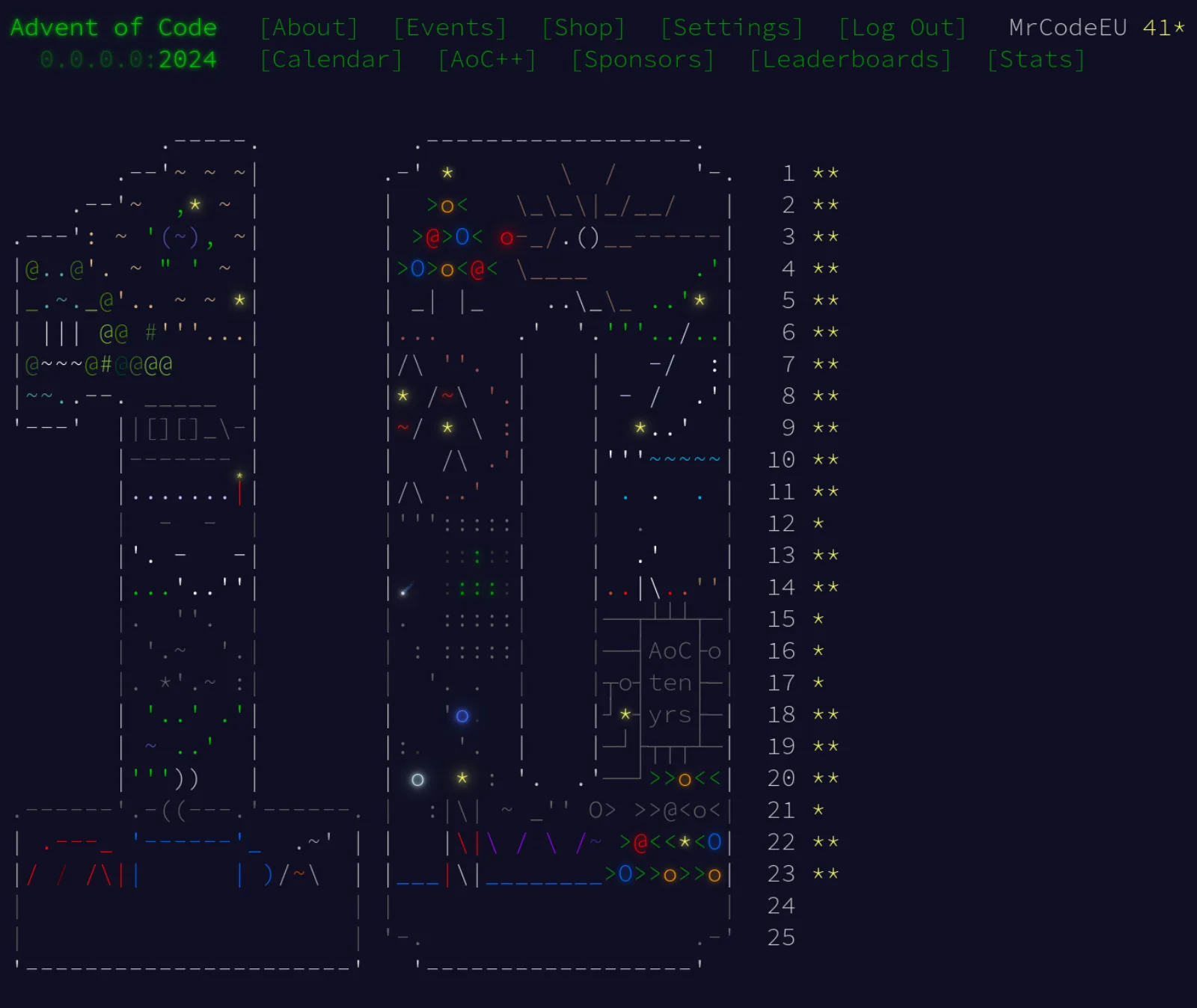This screenshot has width=1197, height=1008.
Task: Click MrCodeEU 41 star count
Action: [x=1097, y=28]
